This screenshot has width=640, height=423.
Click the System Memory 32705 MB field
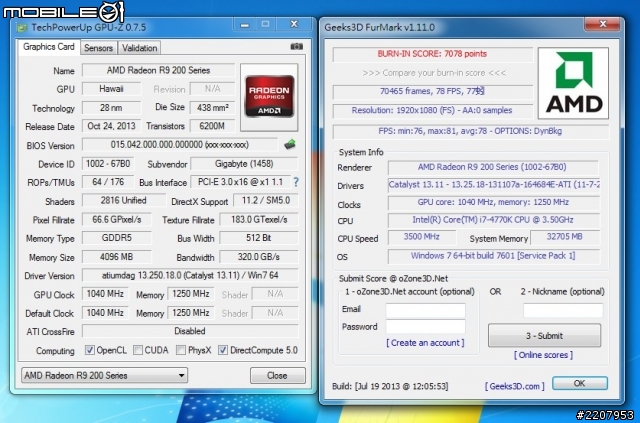[565, 237]
